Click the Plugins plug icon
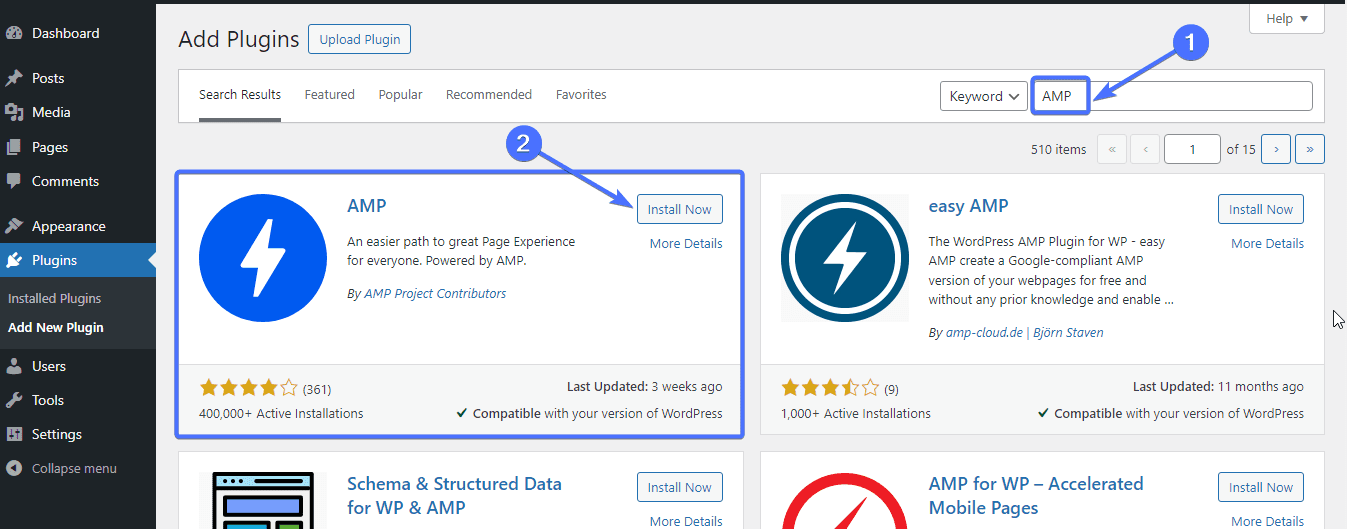 click(x=14, y=260)
